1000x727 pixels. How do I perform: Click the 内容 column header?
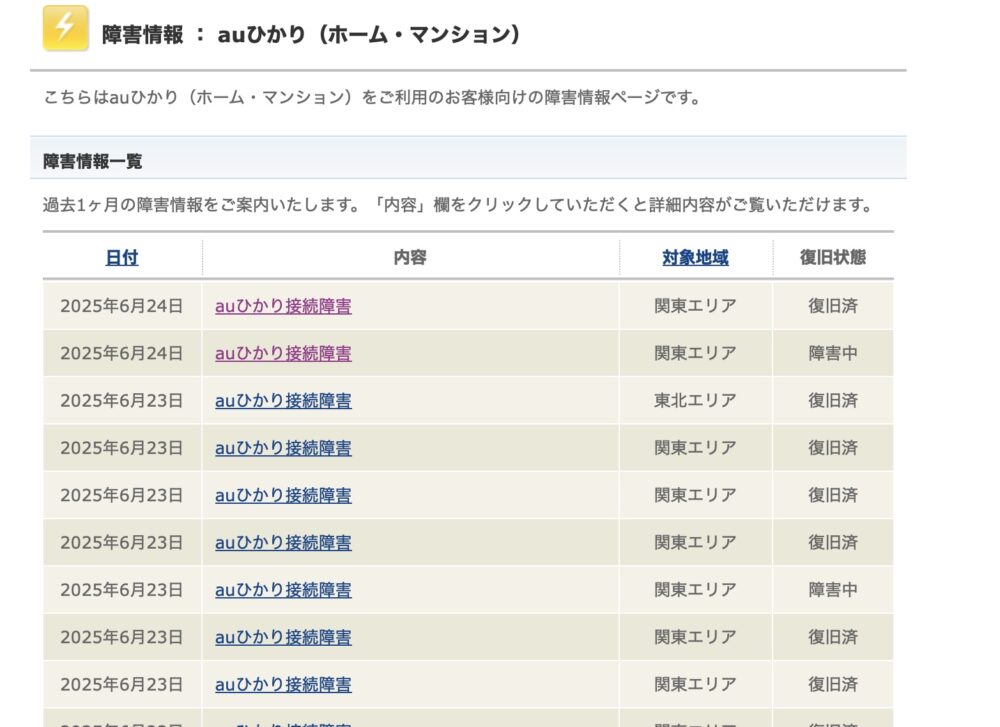coord(410,258)
